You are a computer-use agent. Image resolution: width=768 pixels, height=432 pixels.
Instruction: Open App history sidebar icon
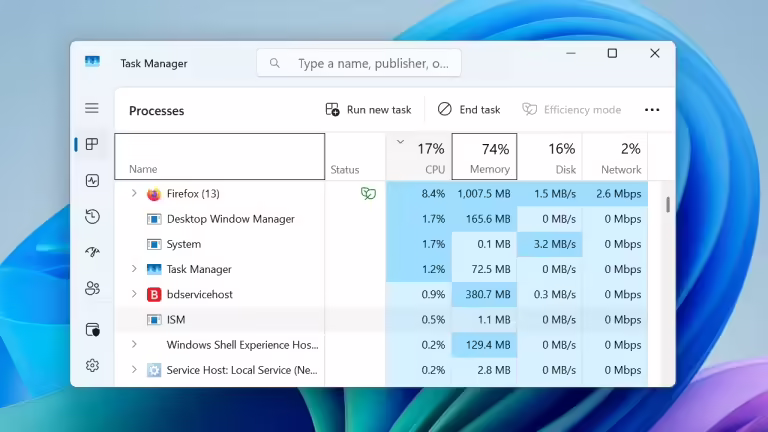92,216
